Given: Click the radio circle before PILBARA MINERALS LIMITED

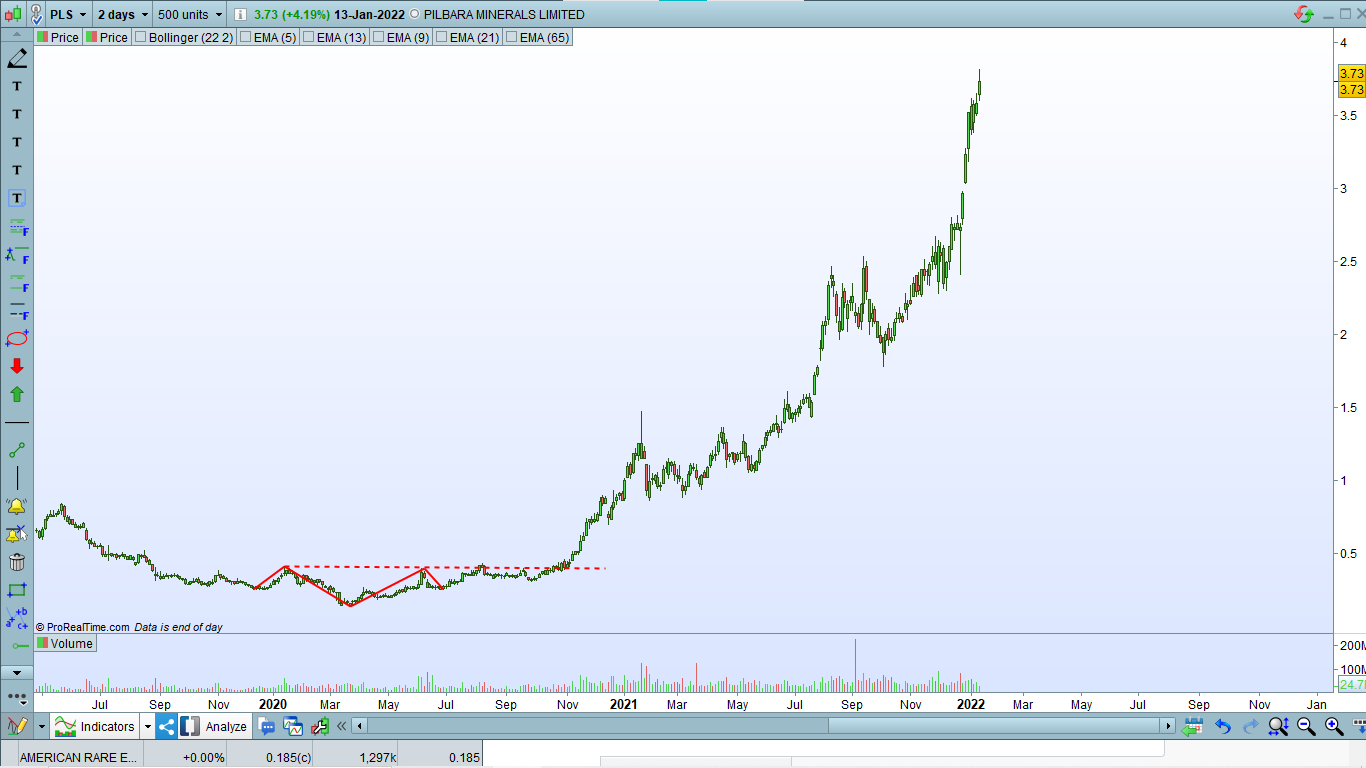Looking at the screenshot, I should pyautogui.click(x=415, y=15).
